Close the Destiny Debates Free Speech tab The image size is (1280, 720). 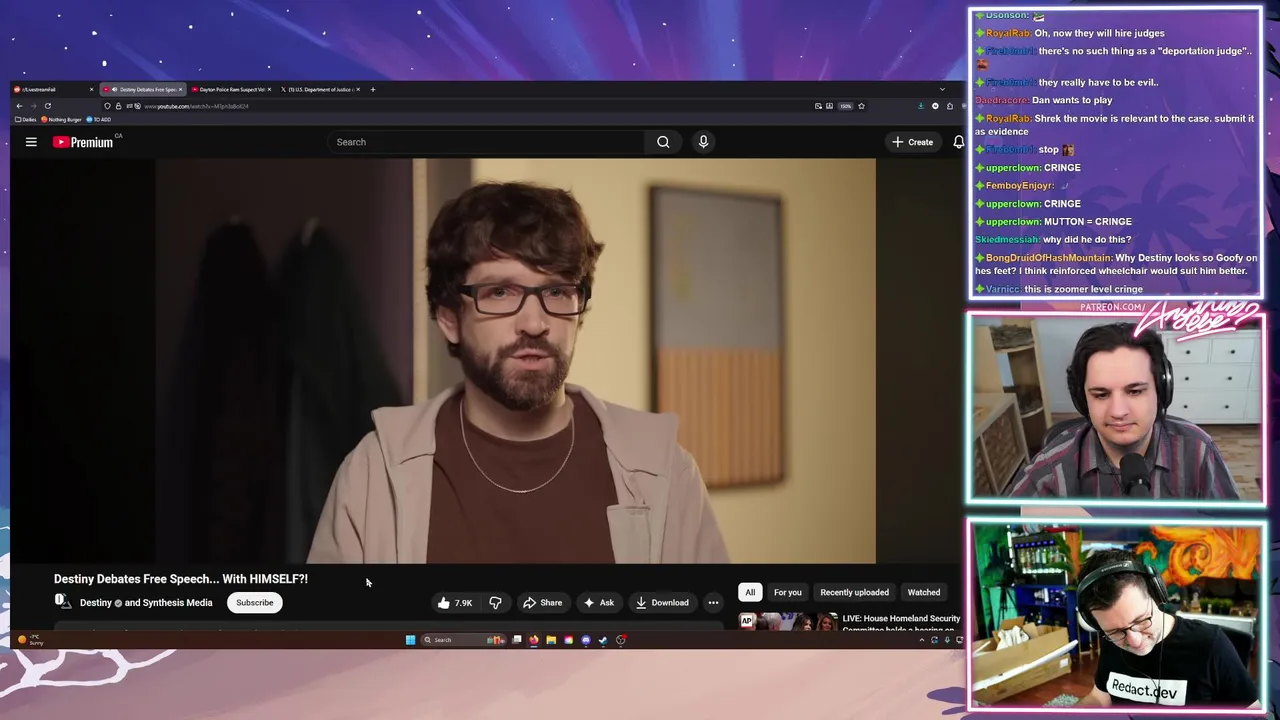click(180, 89)
